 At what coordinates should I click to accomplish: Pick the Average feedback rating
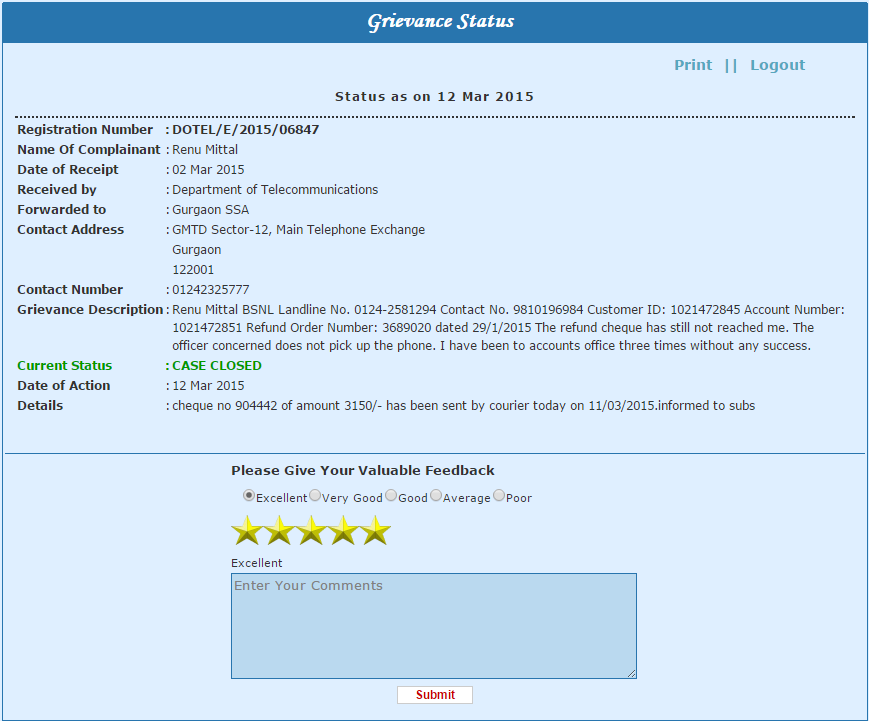click(436, 496)
